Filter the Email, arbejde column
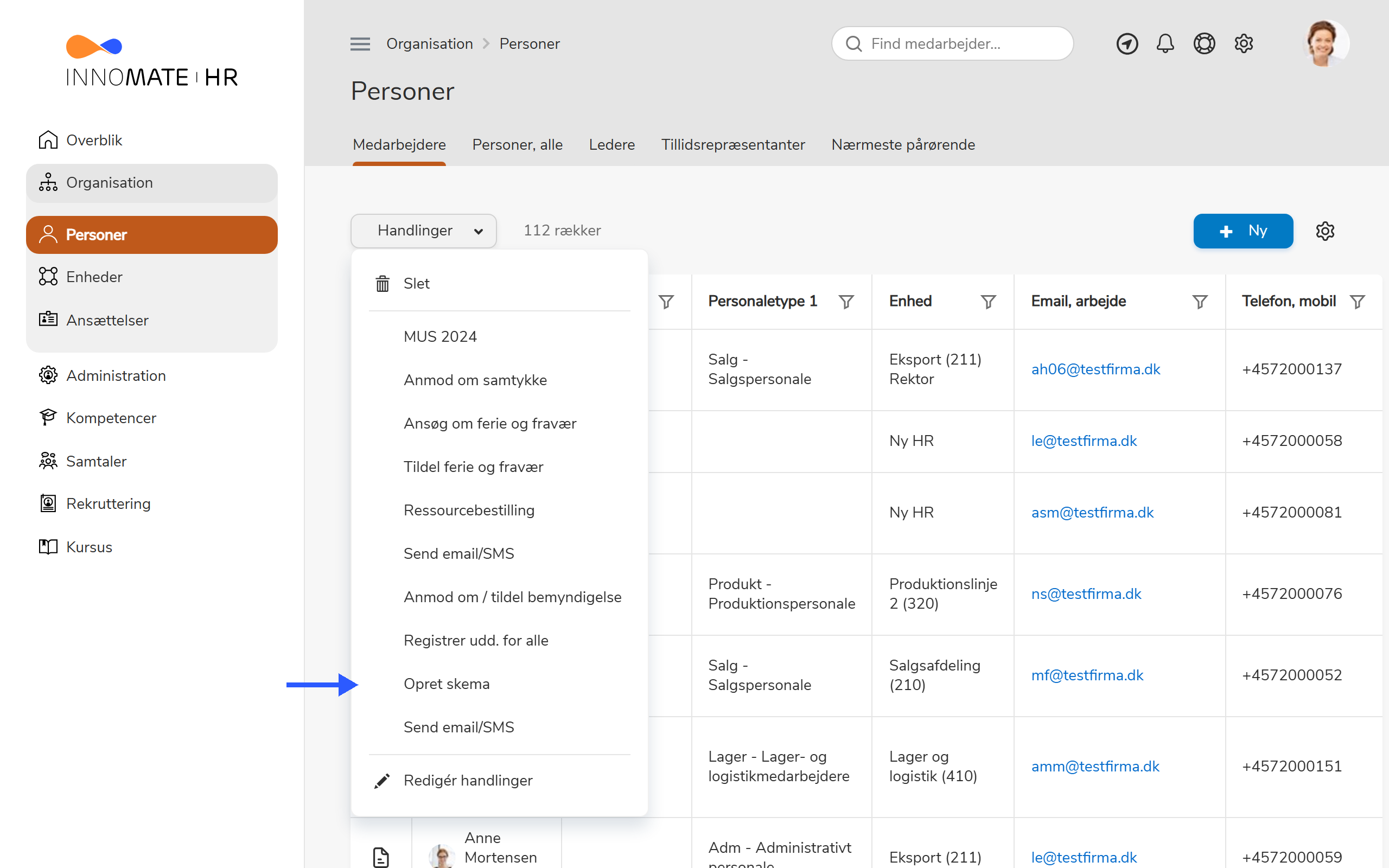This screenshot has width=1389, height=868. [x=1200, y=302]
